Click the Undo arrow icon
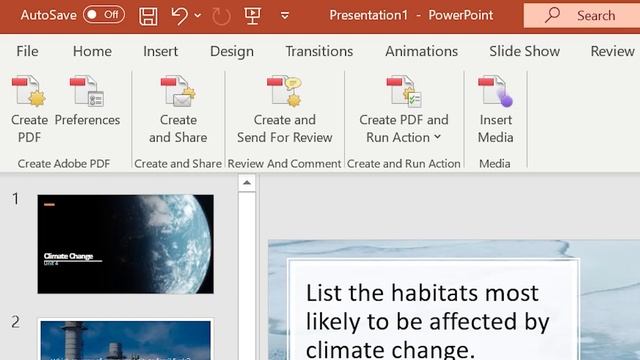Viewport: 640px width, 360px height. (179, 16)
